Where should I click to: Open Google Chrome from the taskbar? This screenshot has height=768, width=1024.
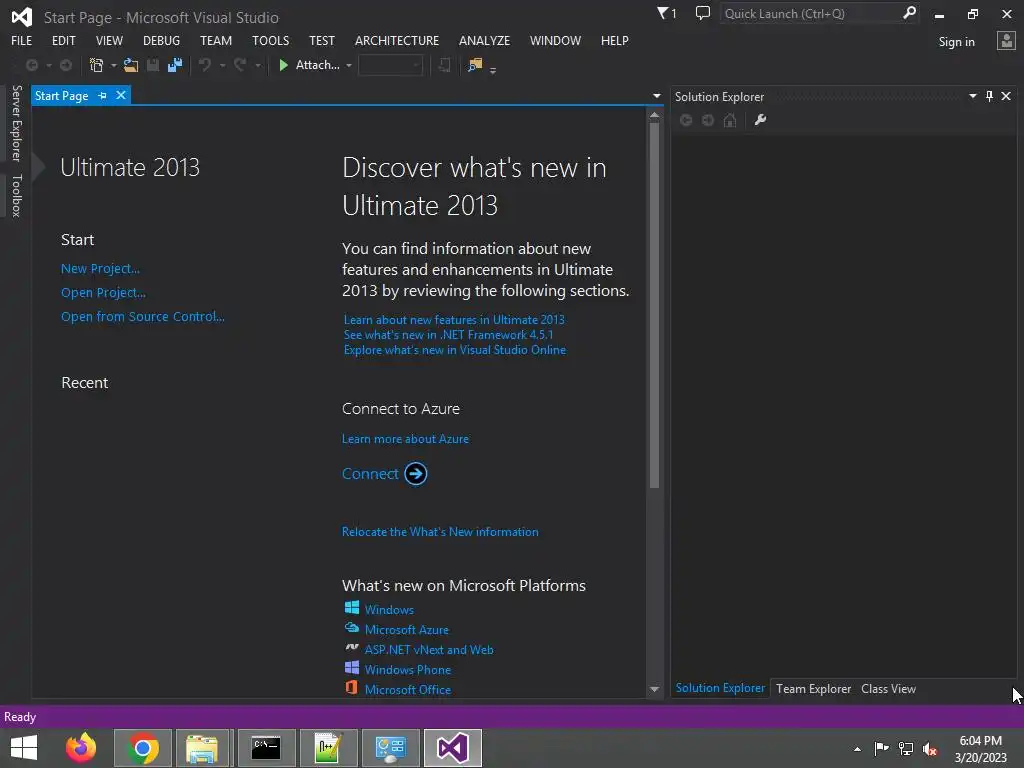point(143,748)
